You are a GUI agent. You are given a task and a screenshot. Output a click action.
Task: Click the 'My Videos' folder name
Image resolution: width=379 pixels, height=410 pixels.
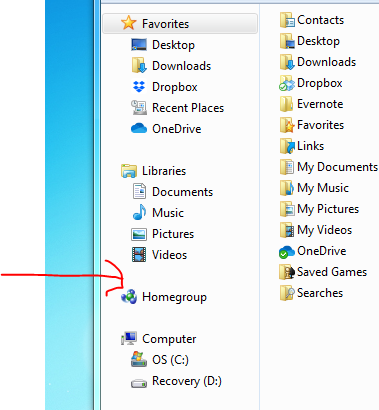coord(324,230)
